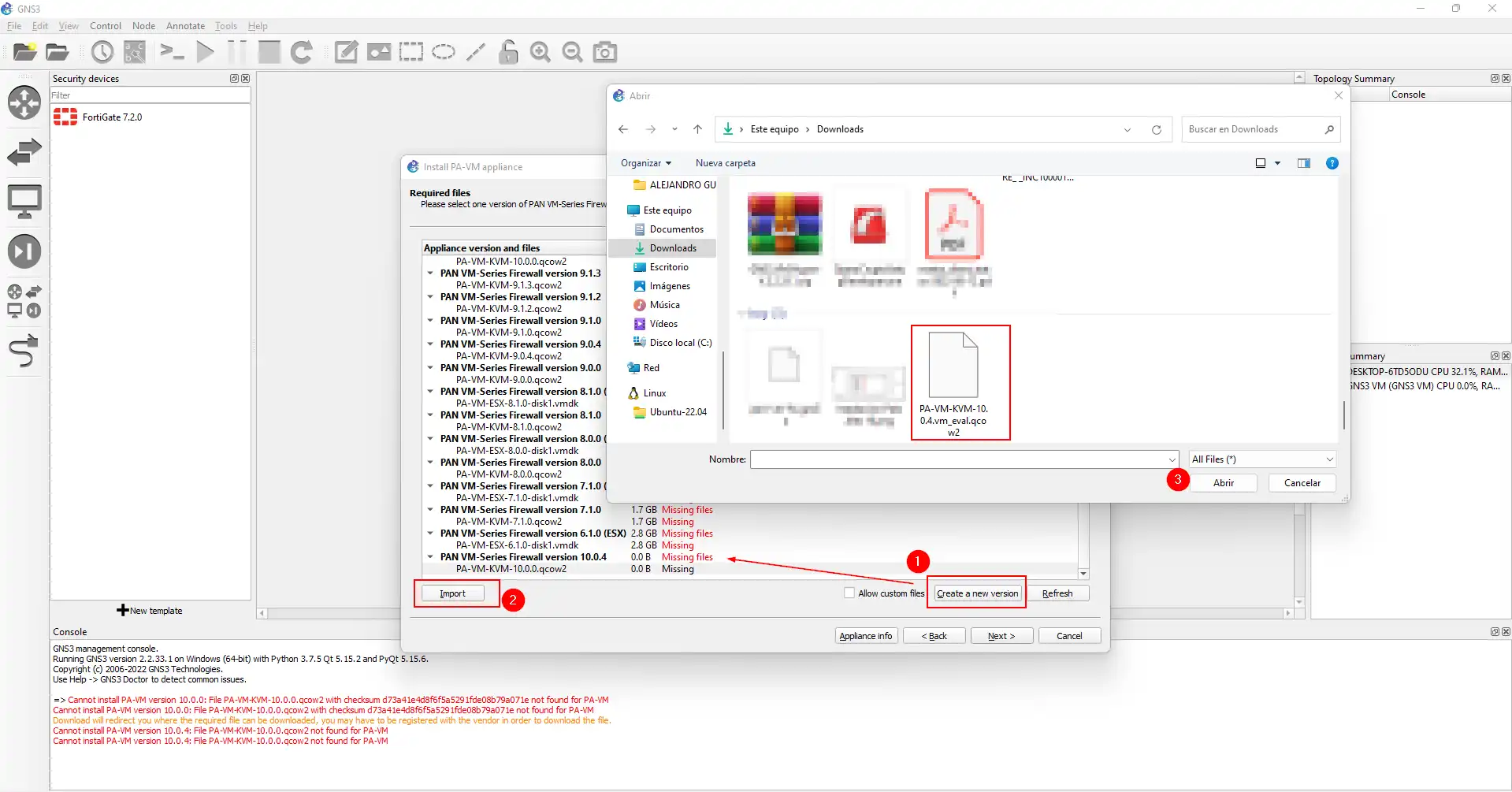Click the Buscar en Downloads search field
This screenshot has height=792, width=1512.
coord(1261,129)
